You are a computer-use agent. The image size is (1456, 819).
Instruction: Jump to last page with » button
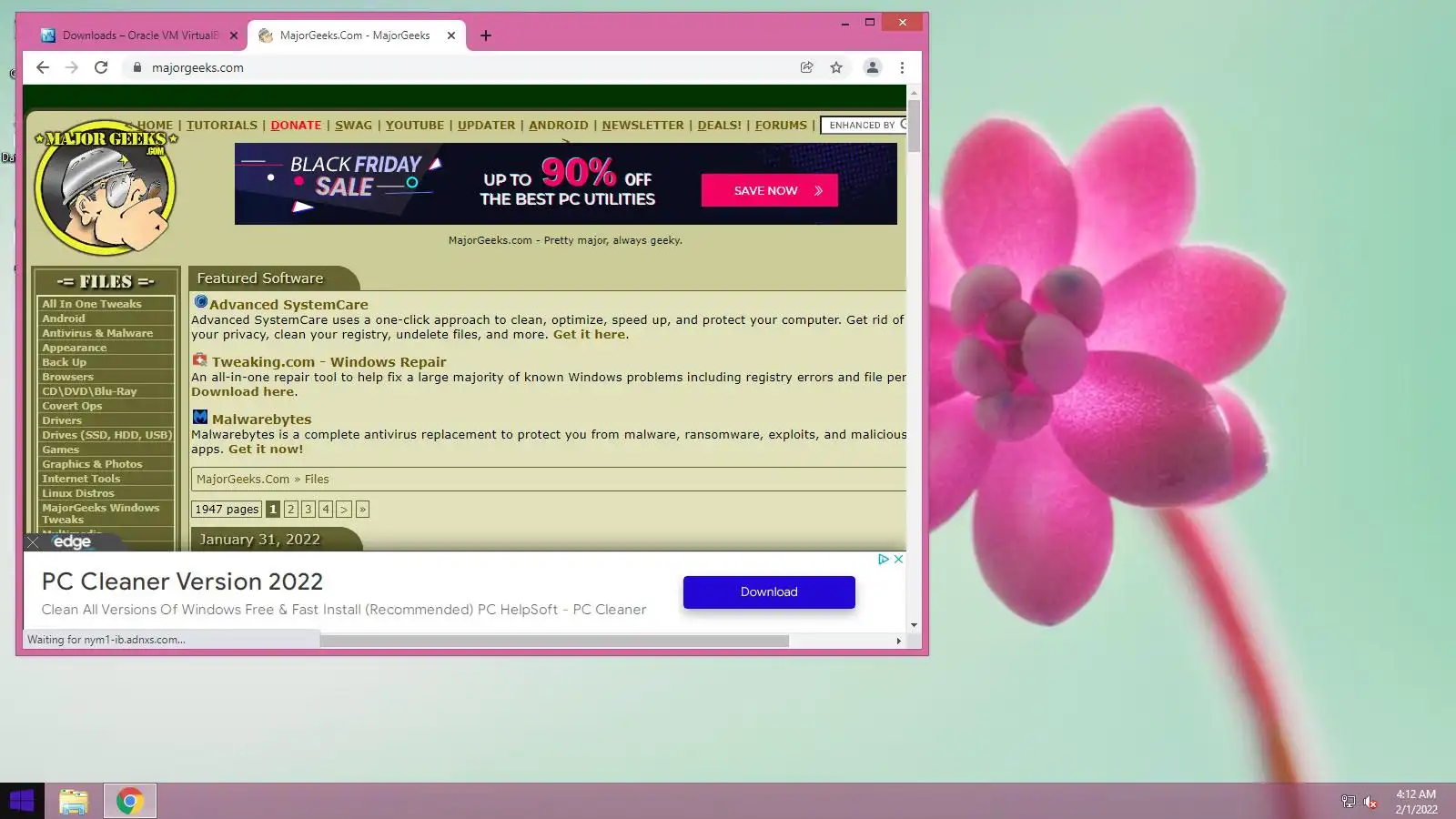(x=362, y=510)
